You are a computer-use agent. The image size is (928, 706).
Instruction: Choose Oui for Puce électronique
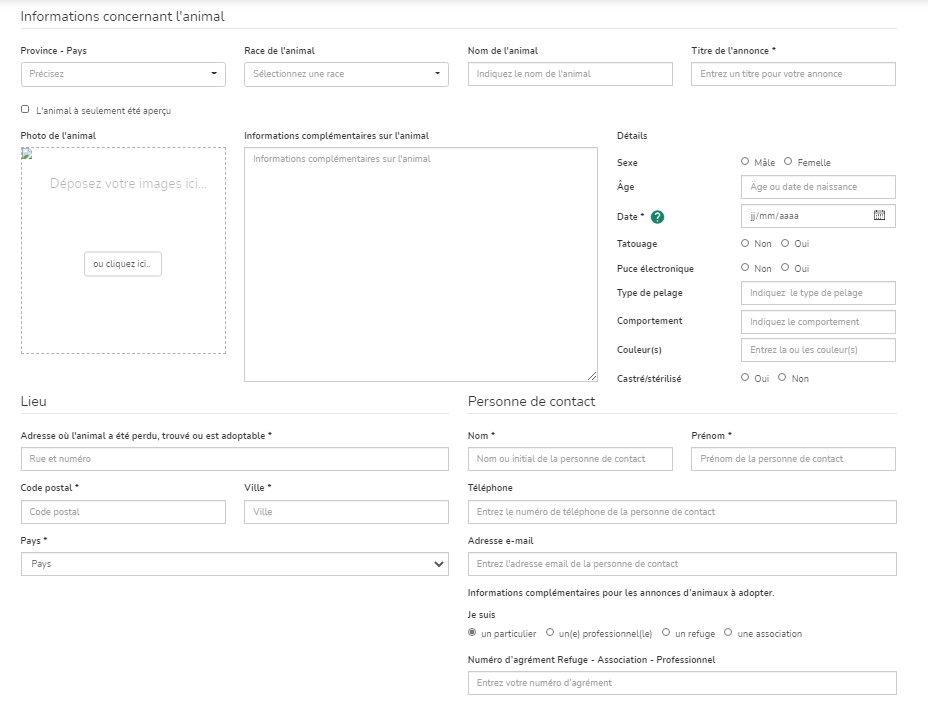coord(785,267)
